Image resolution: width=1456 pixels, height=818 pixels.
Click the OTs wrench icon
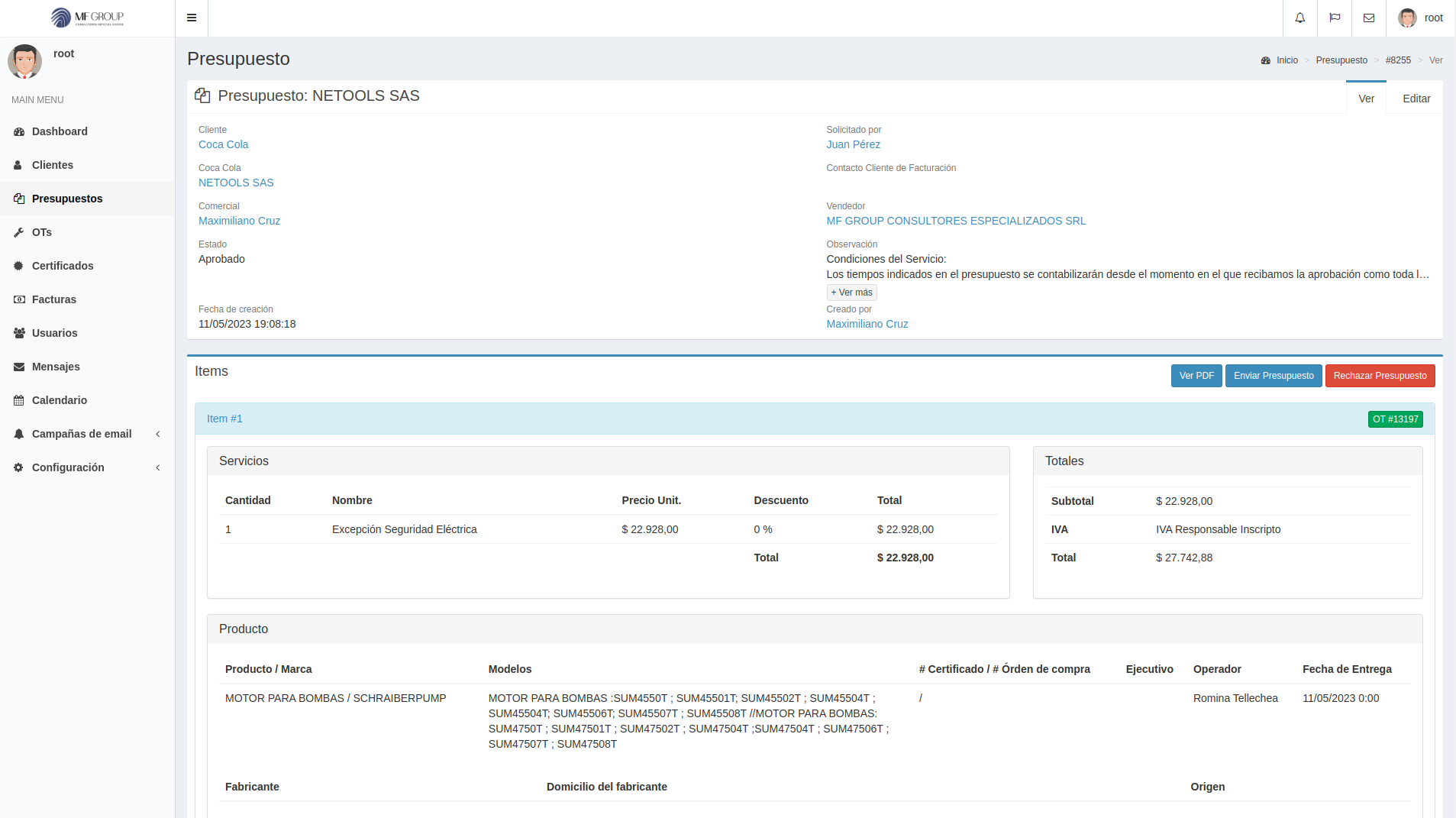(19, 232)
